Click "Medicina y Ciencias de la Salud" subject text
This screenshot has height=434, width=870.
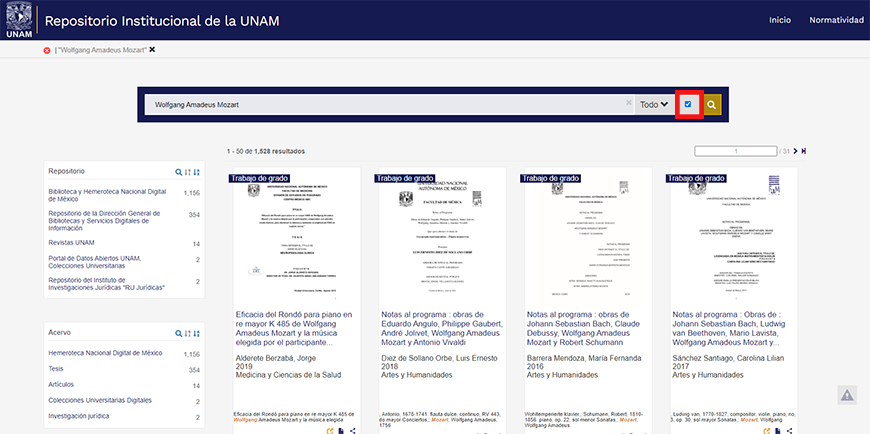coord(289,375)
